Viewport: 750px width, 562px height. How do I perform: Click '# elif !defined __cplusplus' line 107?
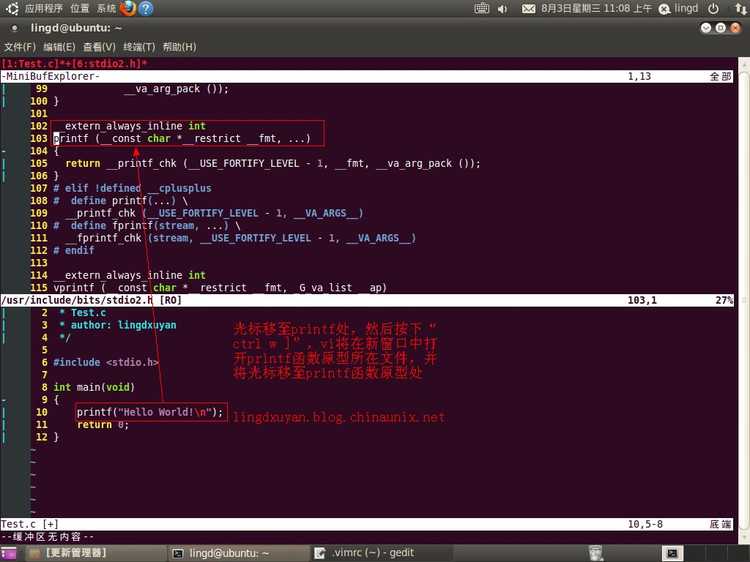(132, 188)
